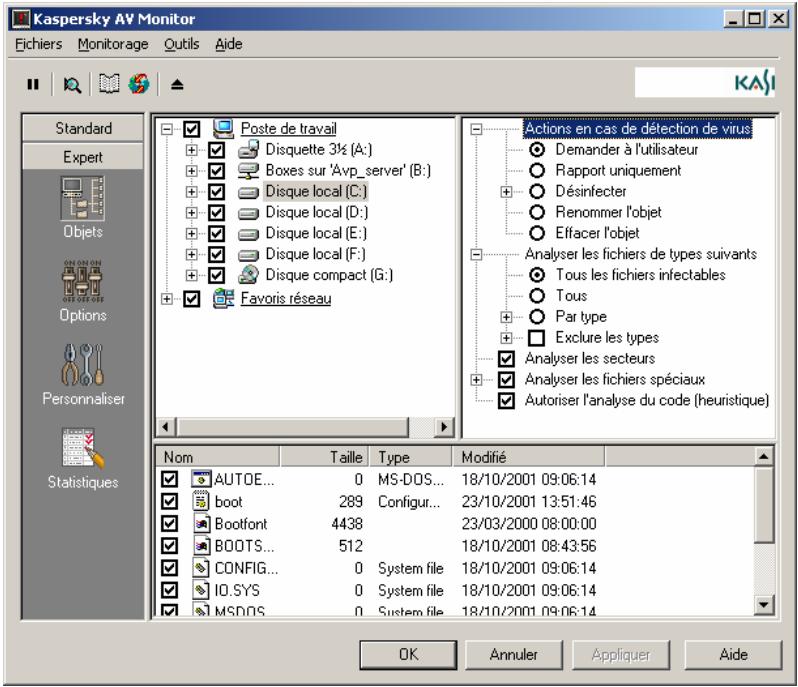This screenshot has height=687, width=798.
Task: Click the CD icon for Disque compact (G:)
Action: coord(248,275)
